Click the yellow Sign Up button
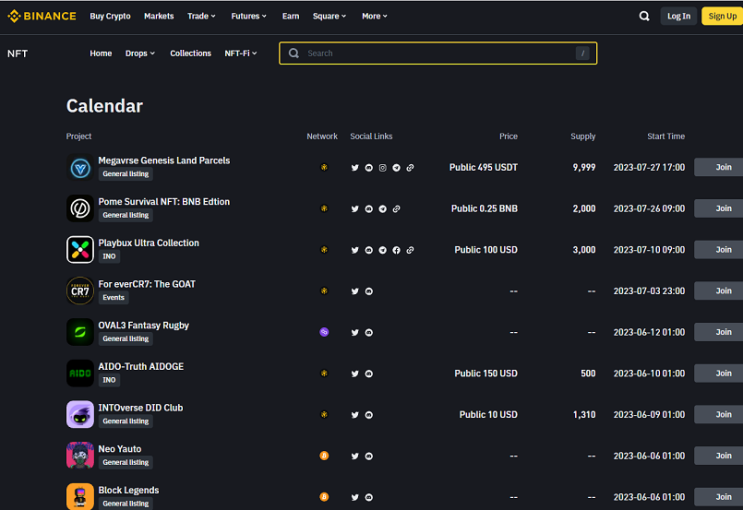This screenshot has height=510, width=743. [722, 16]
